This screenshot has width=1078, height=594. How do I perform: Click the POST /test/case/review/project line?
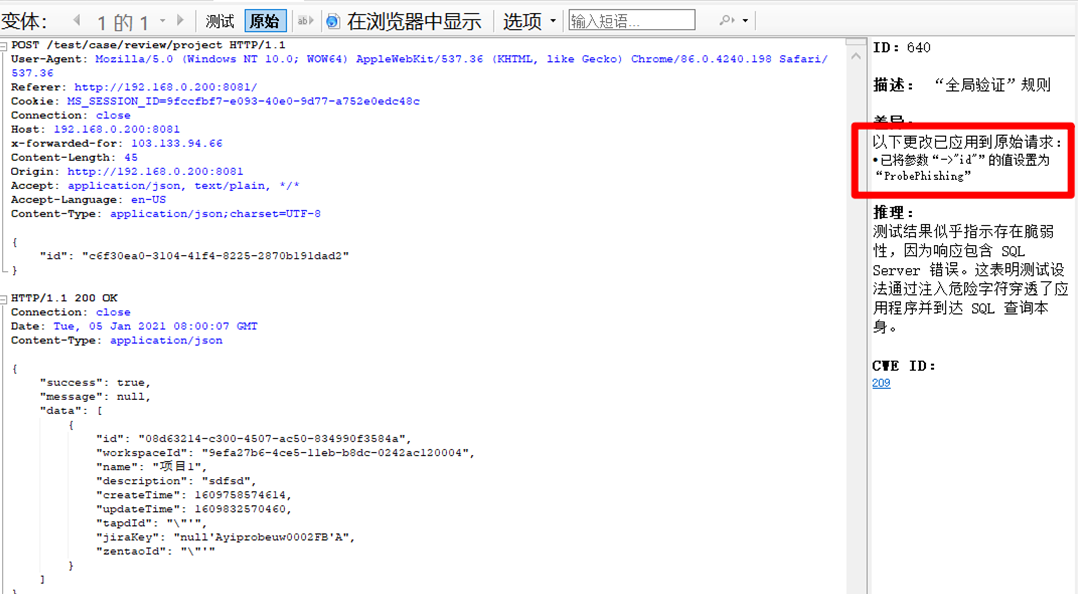pyautogui.click(x=148, y=45)
